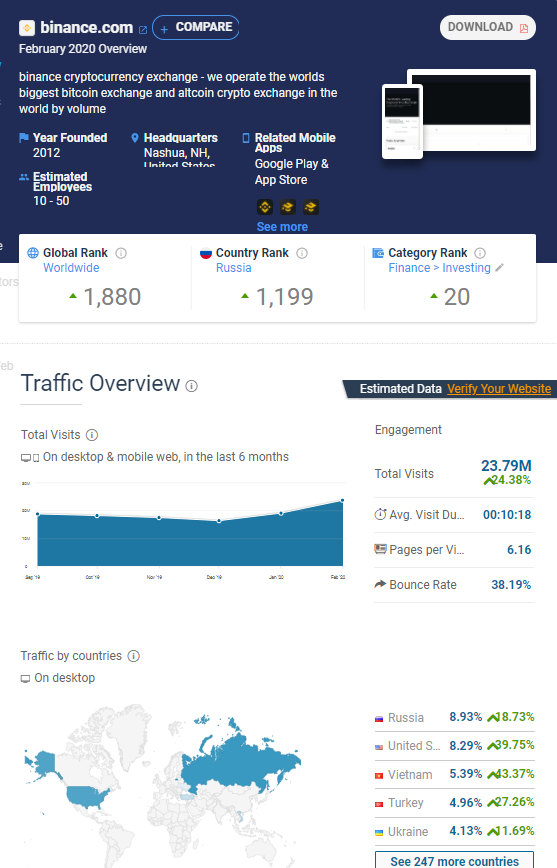Click the Global Rank info icon

coord(121,253)
